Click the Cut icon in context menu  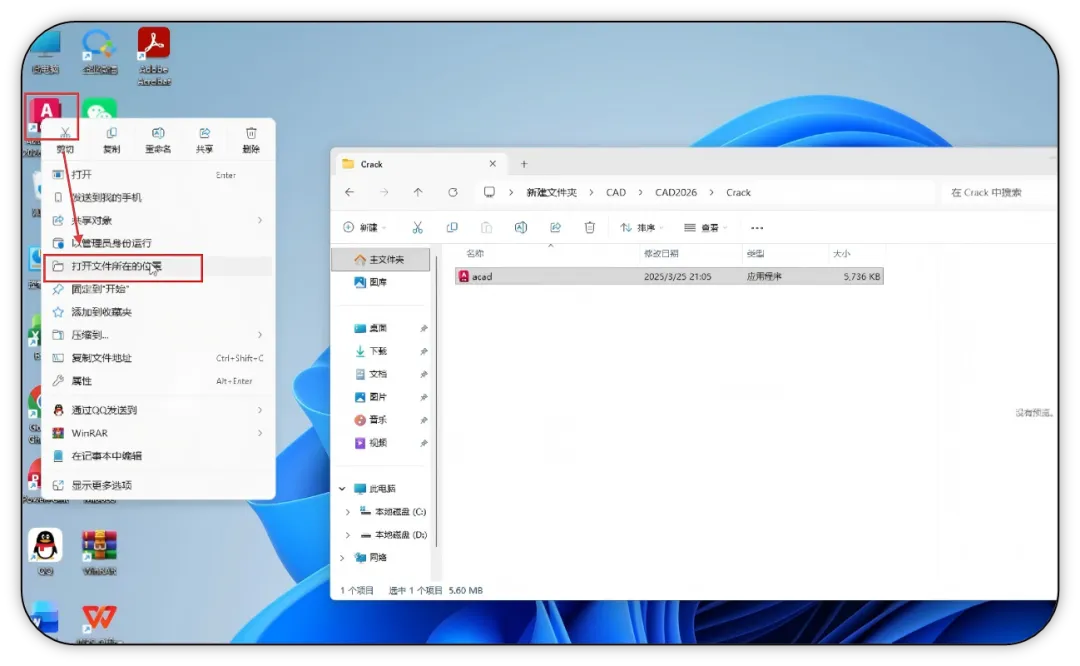65,133
